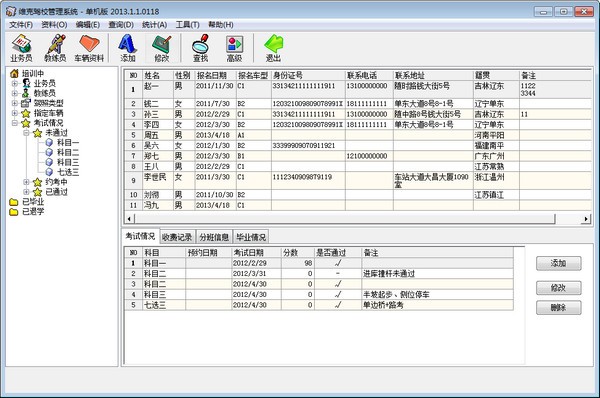The height and width of the screenshot is (398, 600).
Task: Switch to the 毕业情况 tab
Action: (x=251, y=237)
